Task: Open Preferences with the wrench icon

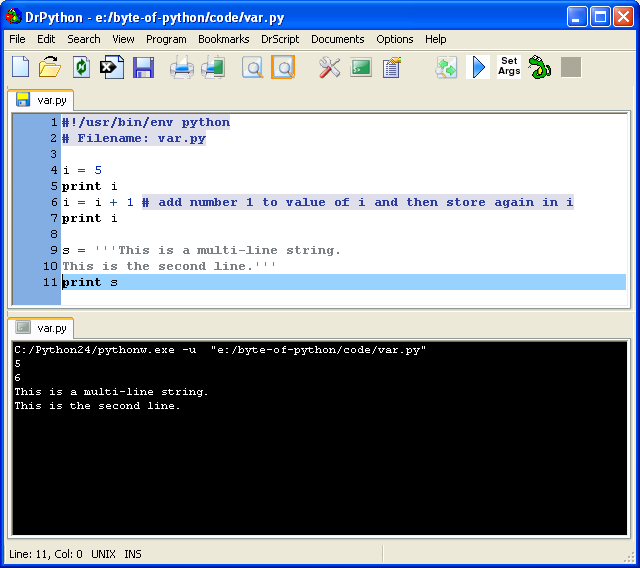Action: (330, 67)
